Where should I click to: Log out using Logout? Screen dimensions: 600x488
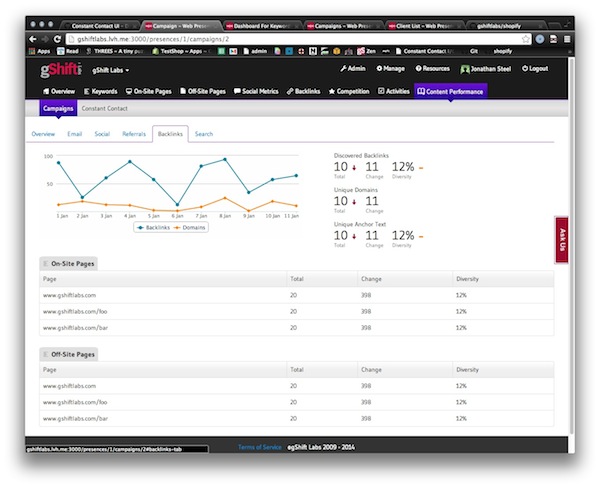tap(535, 69)
